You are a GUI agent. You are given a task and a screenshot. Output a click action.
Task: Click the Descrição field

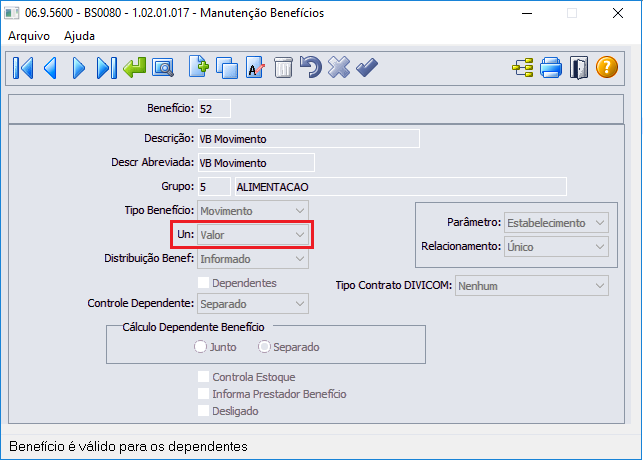[309, 139]
